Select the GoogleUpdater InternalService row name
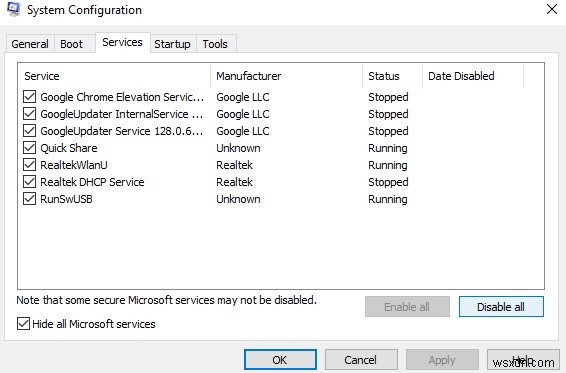Screen dimensions: 566x373 pos(122,114)
